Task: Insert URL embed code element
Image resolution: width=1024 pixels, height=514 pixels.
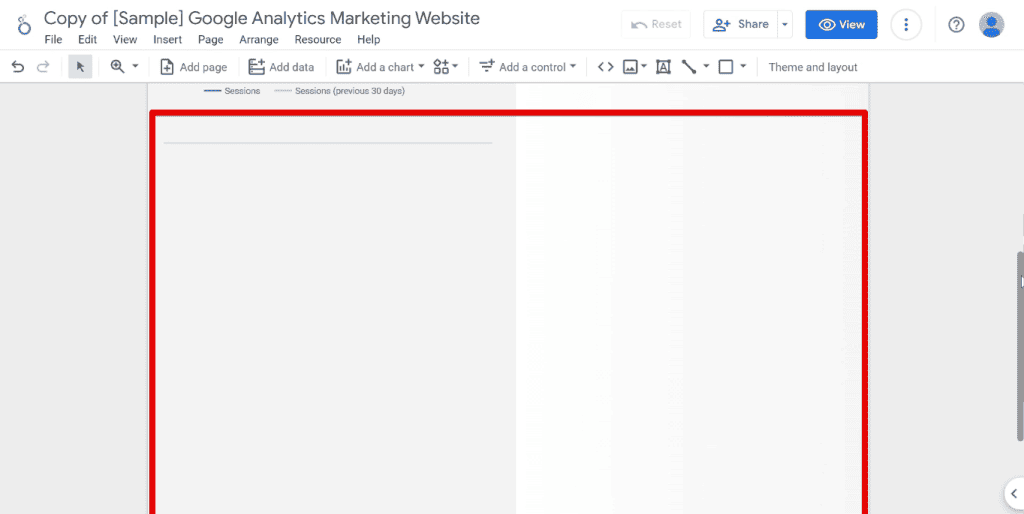Action: (606, 67)
